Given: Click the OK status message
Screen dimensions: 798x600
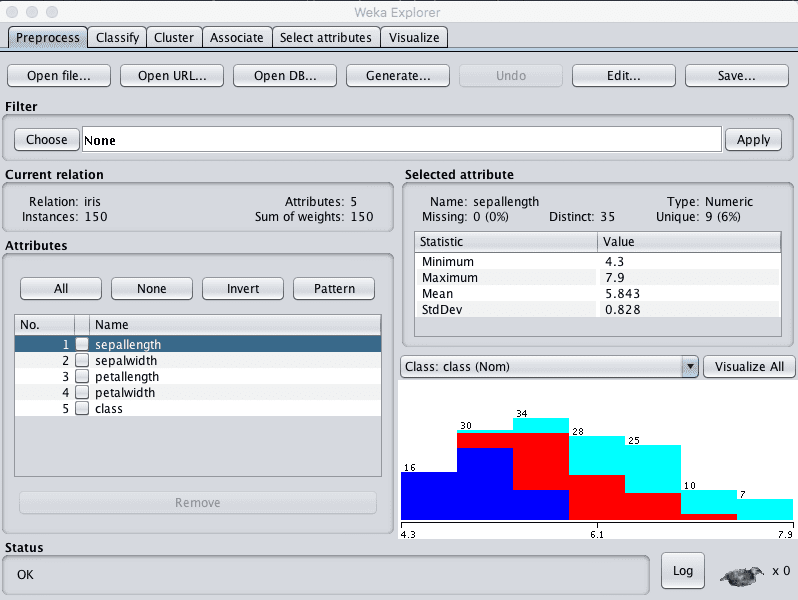Looking at the screenshot, I should coord(25,575).
